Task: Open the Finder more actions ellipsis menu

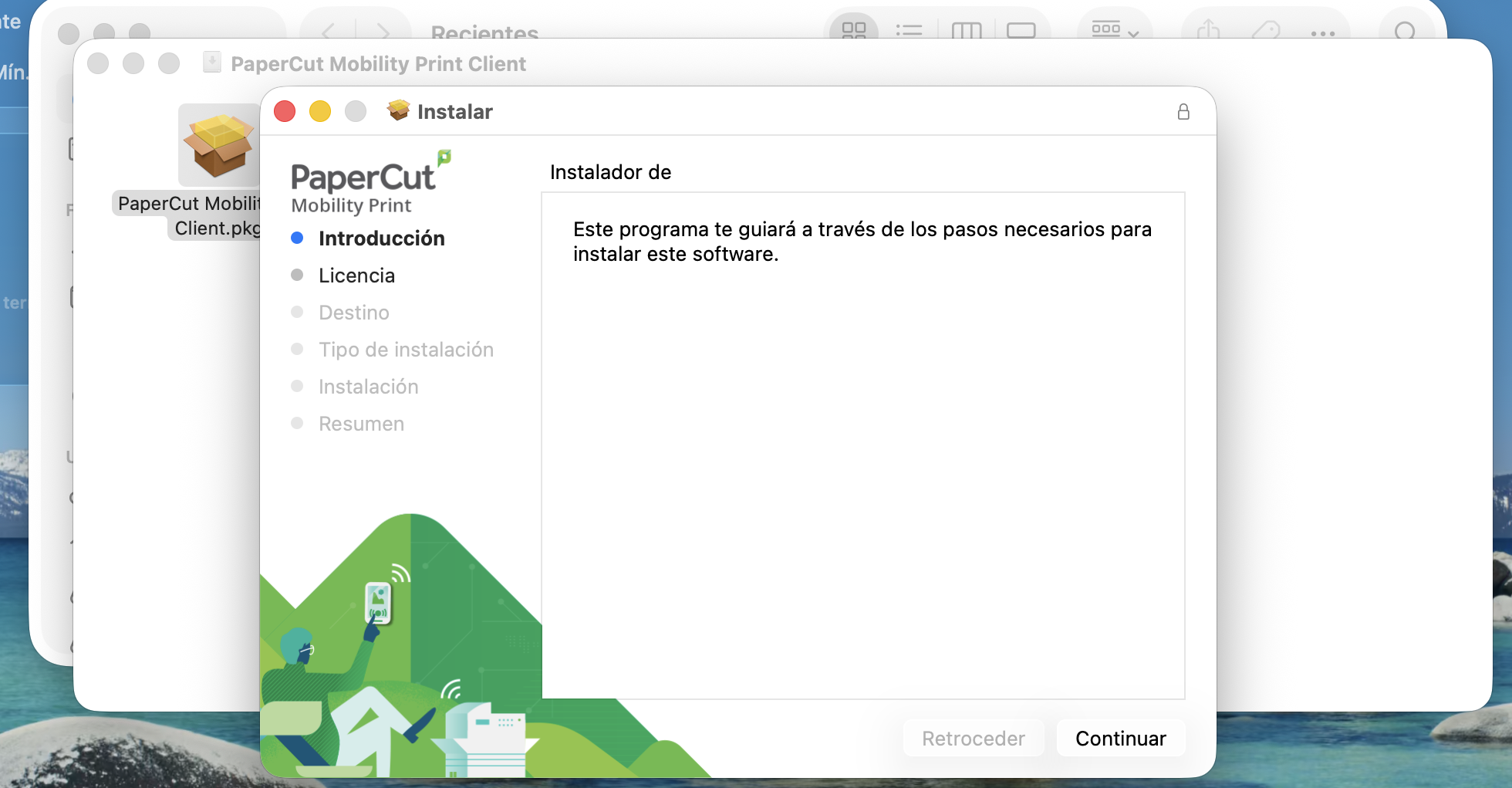Action: pos(1322,33)
